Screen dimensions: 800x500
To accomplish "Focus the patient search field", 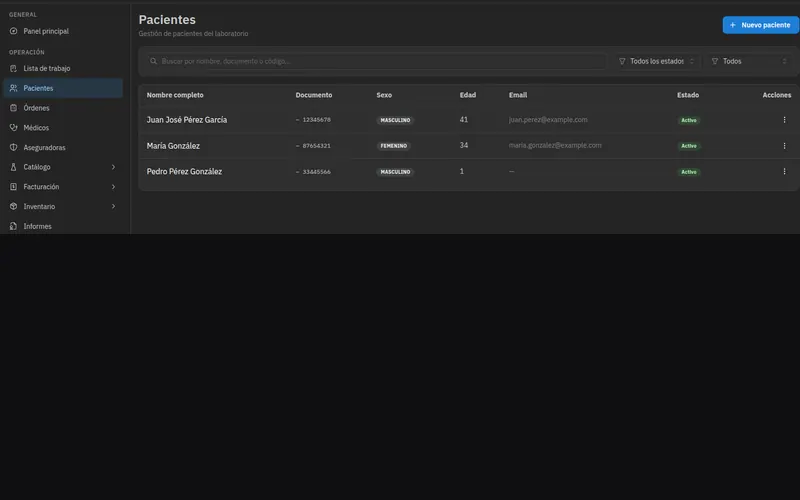I will [x=376, y=61].
